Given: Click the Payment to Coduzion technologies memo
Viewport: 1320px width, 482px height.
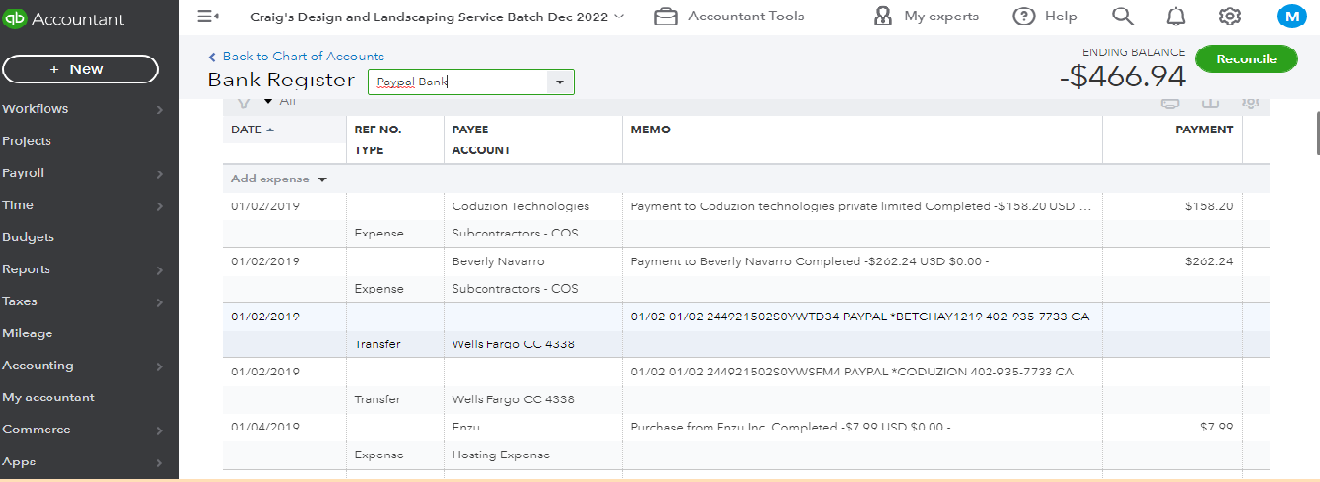Looking at the screenshot, I should tap(861, 206).
